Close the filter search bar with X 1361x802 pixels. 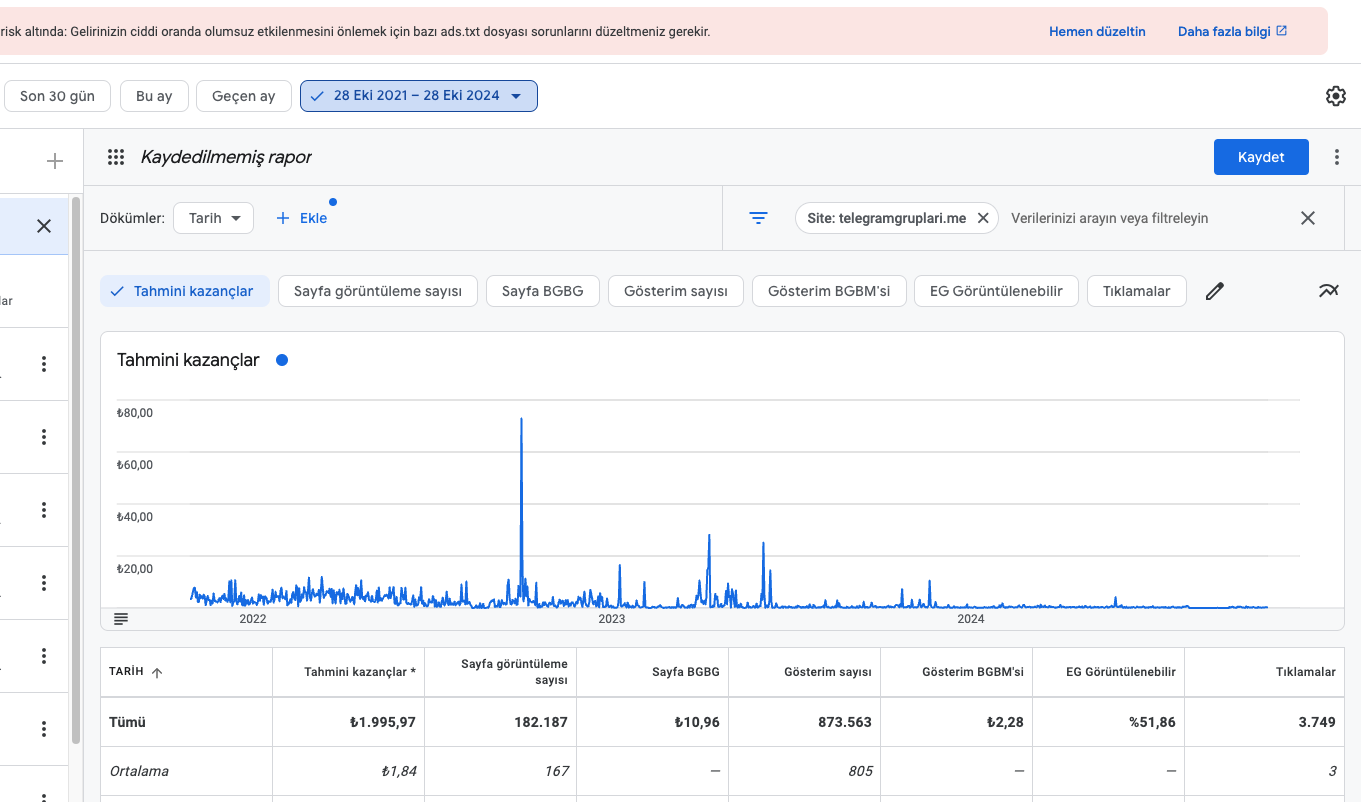pyautogui.click(x=1308, y=218)
